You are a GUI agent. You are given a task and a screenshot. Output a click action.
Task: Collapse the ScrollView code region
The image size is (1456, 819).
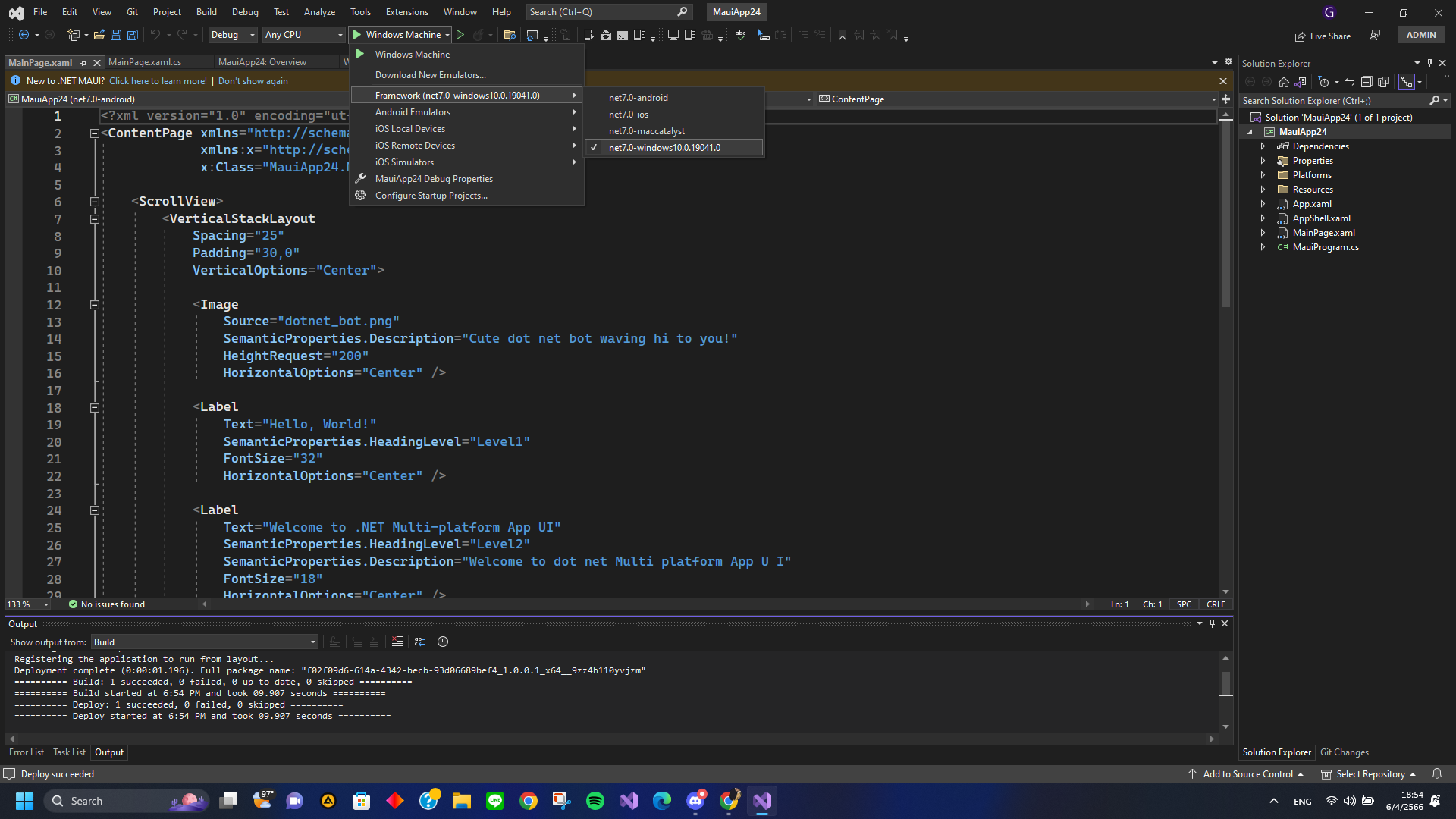point(95,202)
